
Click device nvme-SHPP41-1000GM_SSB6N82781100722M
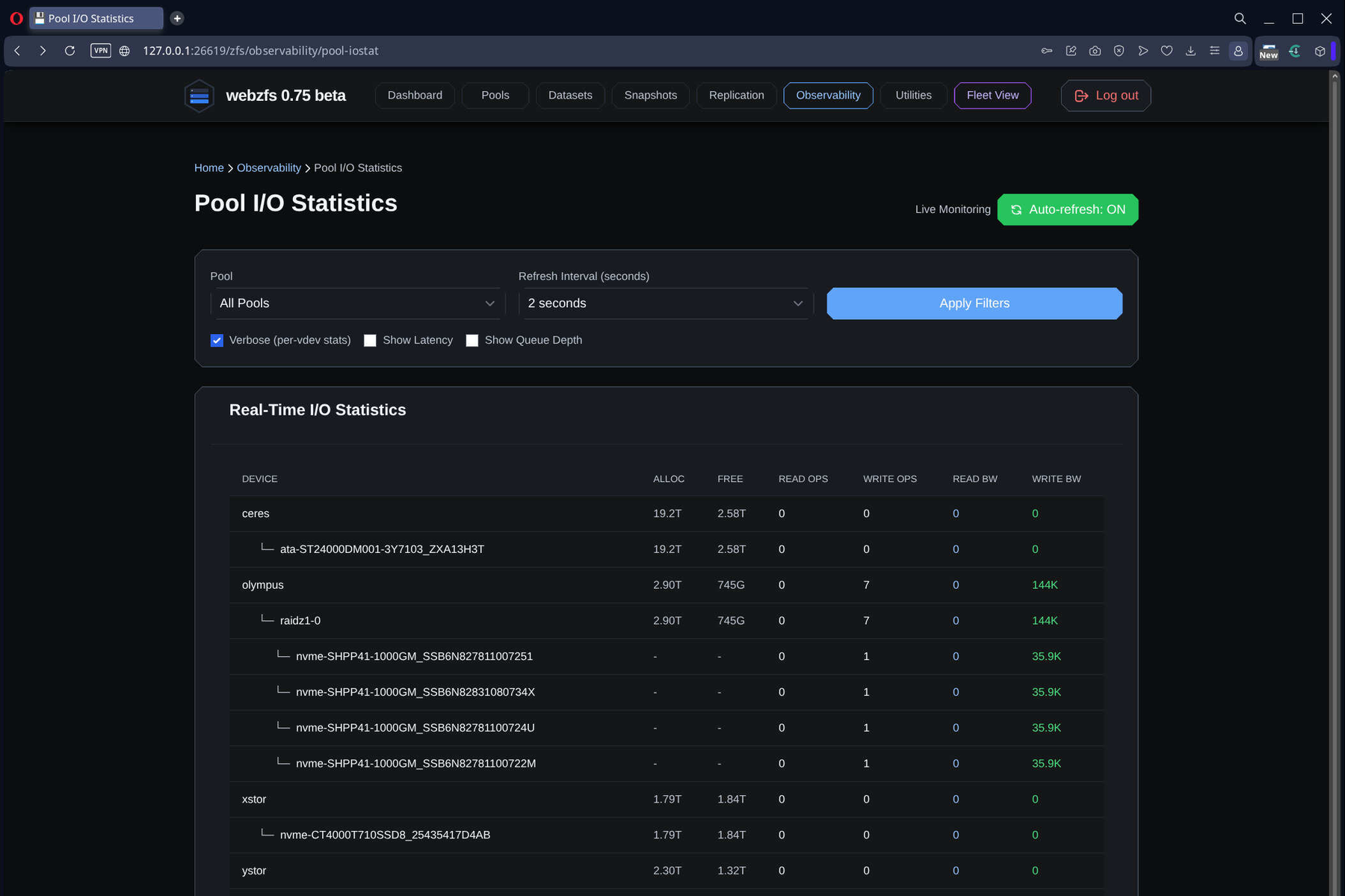[415, 764]
